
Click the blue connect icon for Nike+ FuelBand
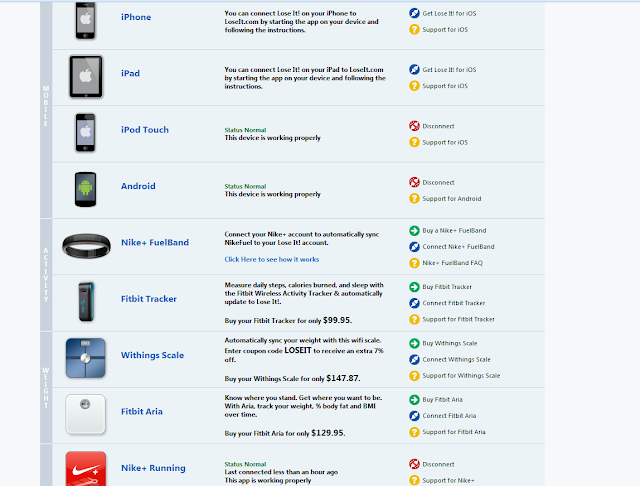[414, 246]
